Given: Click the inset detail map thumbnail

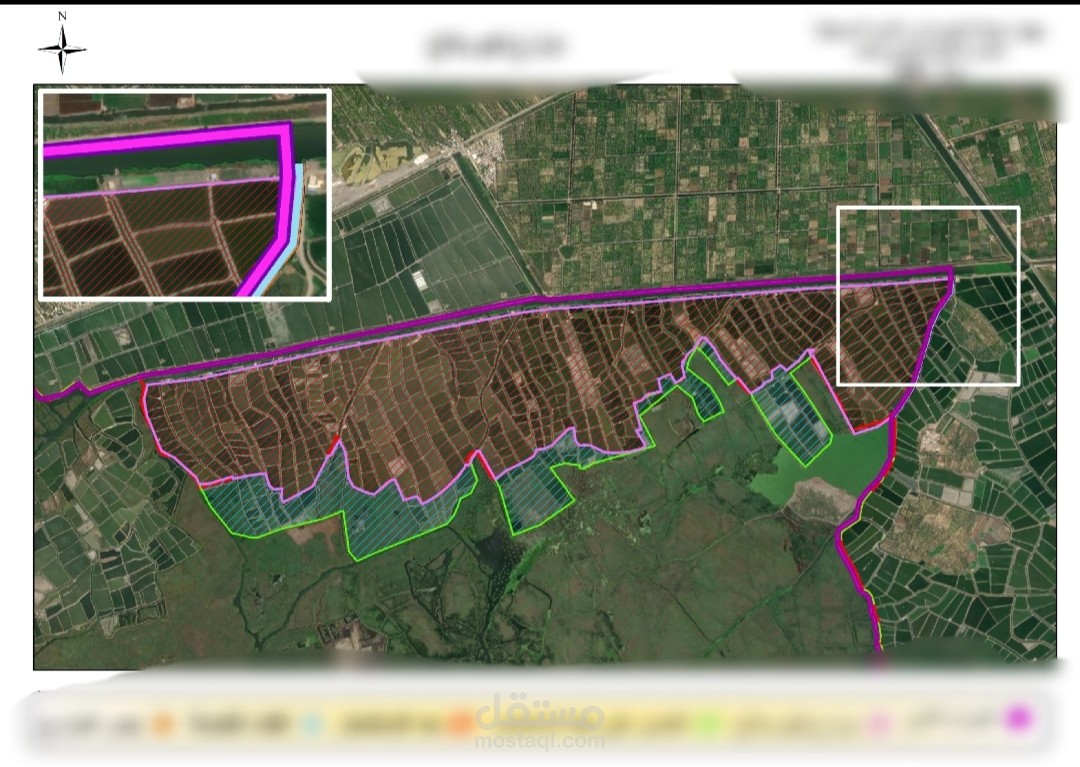Looking at the screenshot, I should pos(185,195).
